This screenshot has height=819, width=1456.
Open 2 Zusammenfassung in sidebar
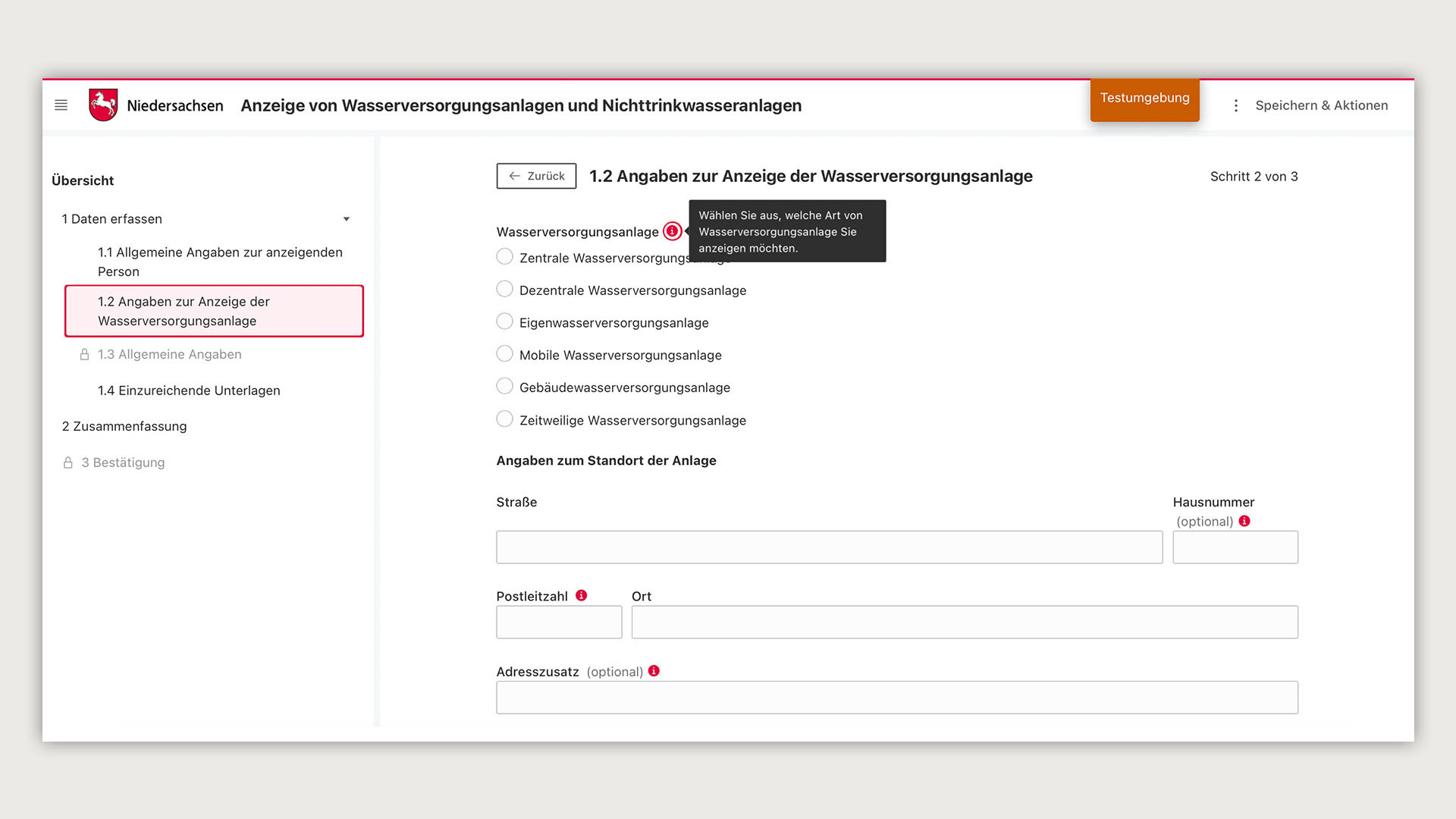(124, 426)
